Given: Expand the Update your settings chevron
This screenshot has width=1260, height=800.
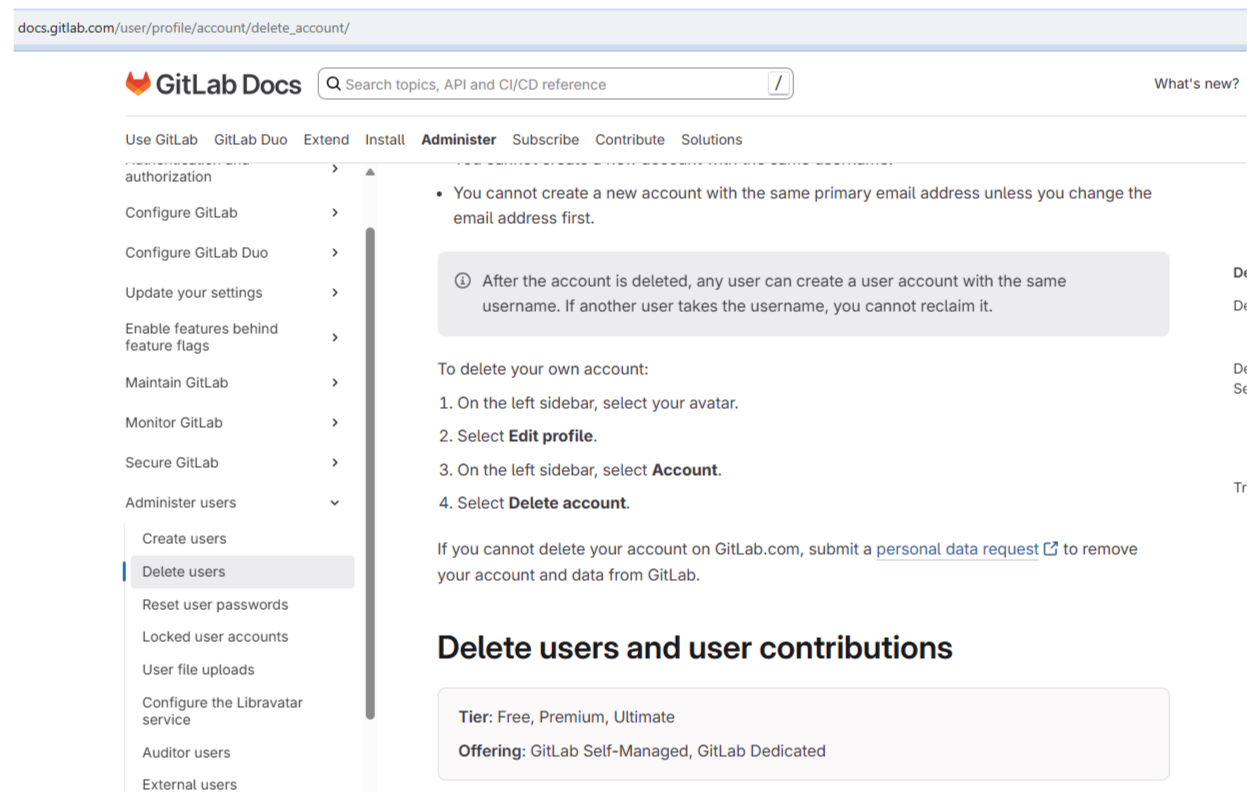Looking at the screenshot, I should [335, 293].
